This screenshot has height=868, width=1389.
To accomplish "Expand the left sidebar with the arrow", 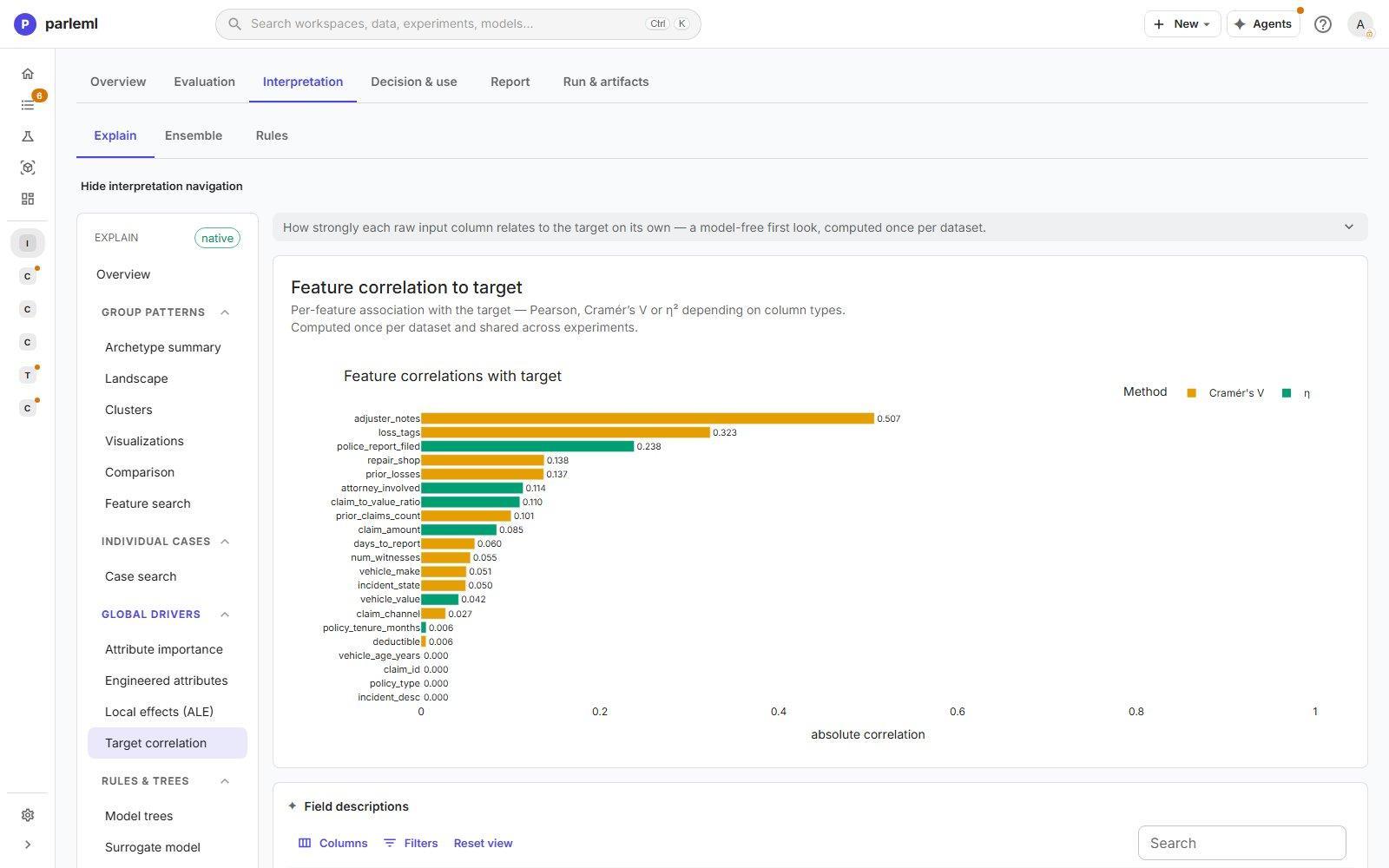I will point(28,845).
